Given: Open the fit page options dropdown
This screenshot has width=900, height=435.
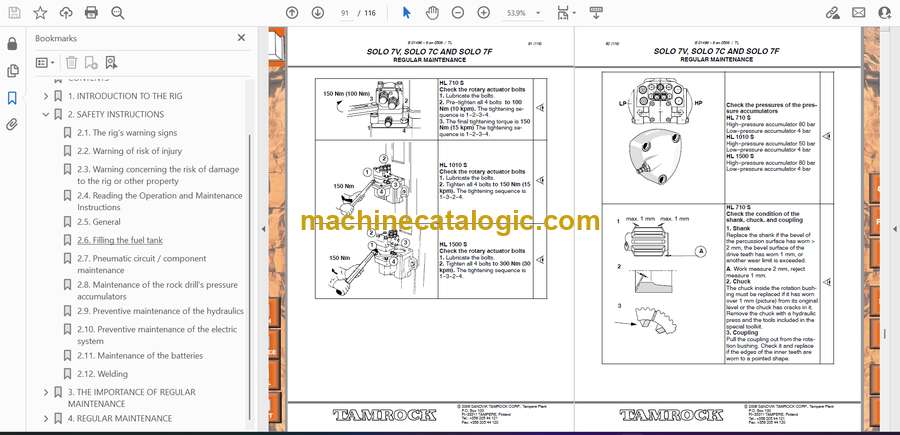Looking at the screenshot, I should coord(567,13).
